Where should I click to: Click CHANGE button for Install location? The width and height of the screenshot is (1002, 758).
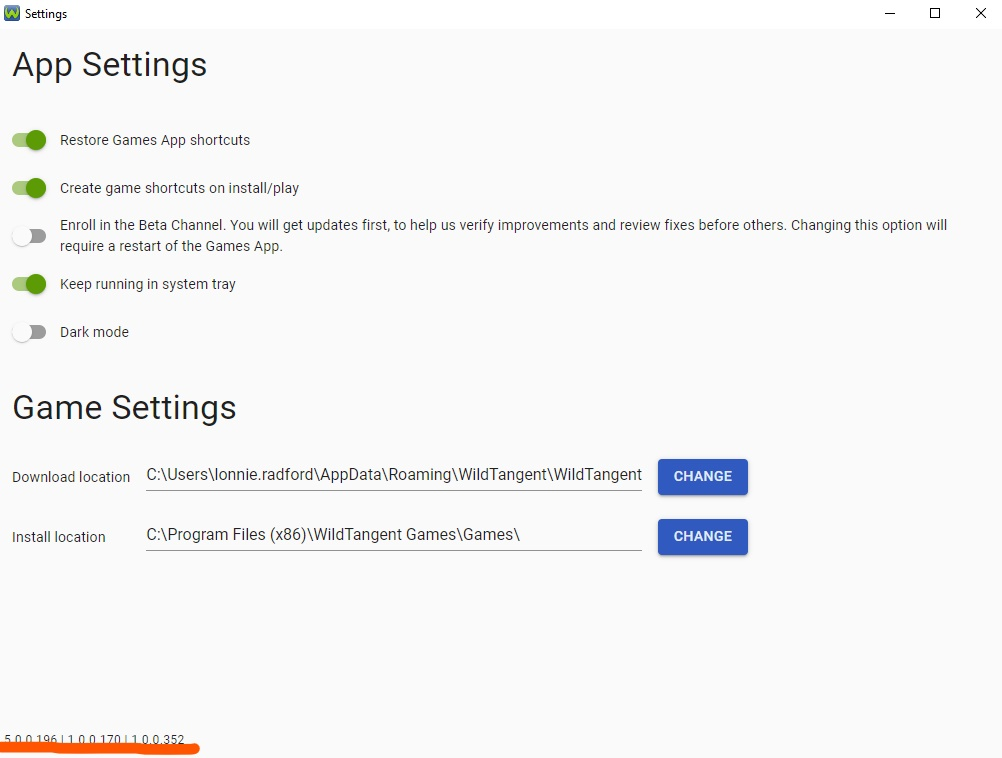coord(702,536)
